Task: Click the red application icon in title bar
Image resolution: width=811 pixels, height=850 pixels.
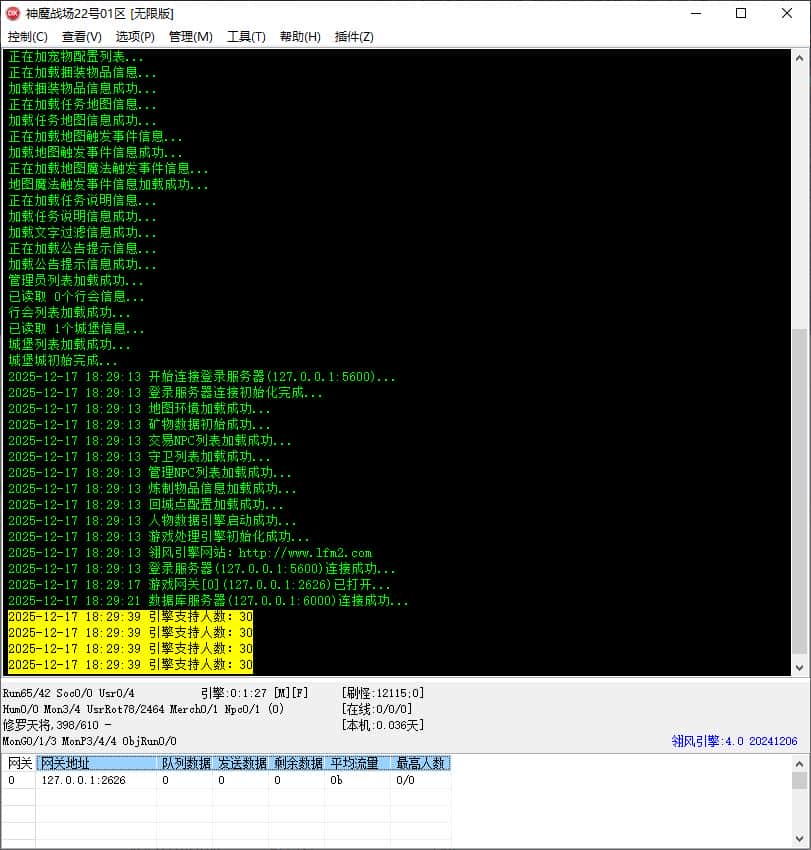Action: [13, 13]
